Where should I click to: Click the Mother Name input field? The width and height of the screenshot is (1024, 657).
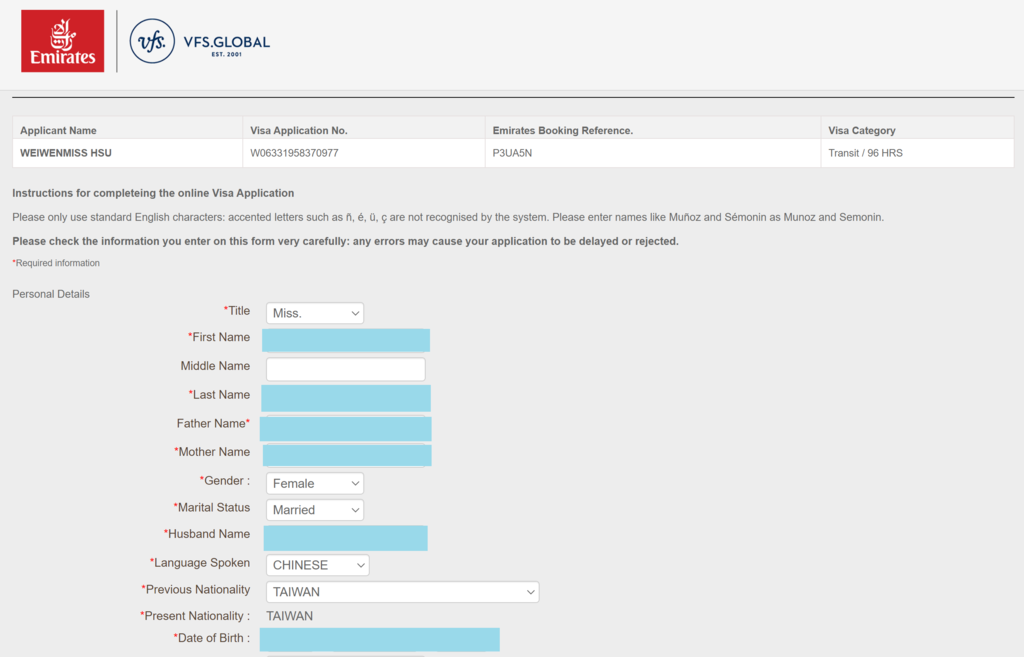pyautogui.click(x=347, y=455)
